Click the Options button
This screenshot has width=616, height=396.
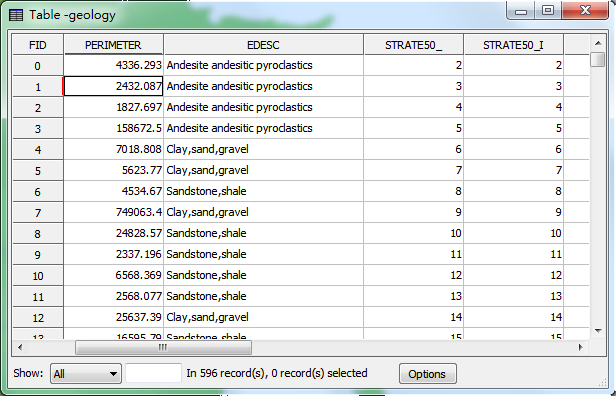pyautogui.click(x=428, y=374)
